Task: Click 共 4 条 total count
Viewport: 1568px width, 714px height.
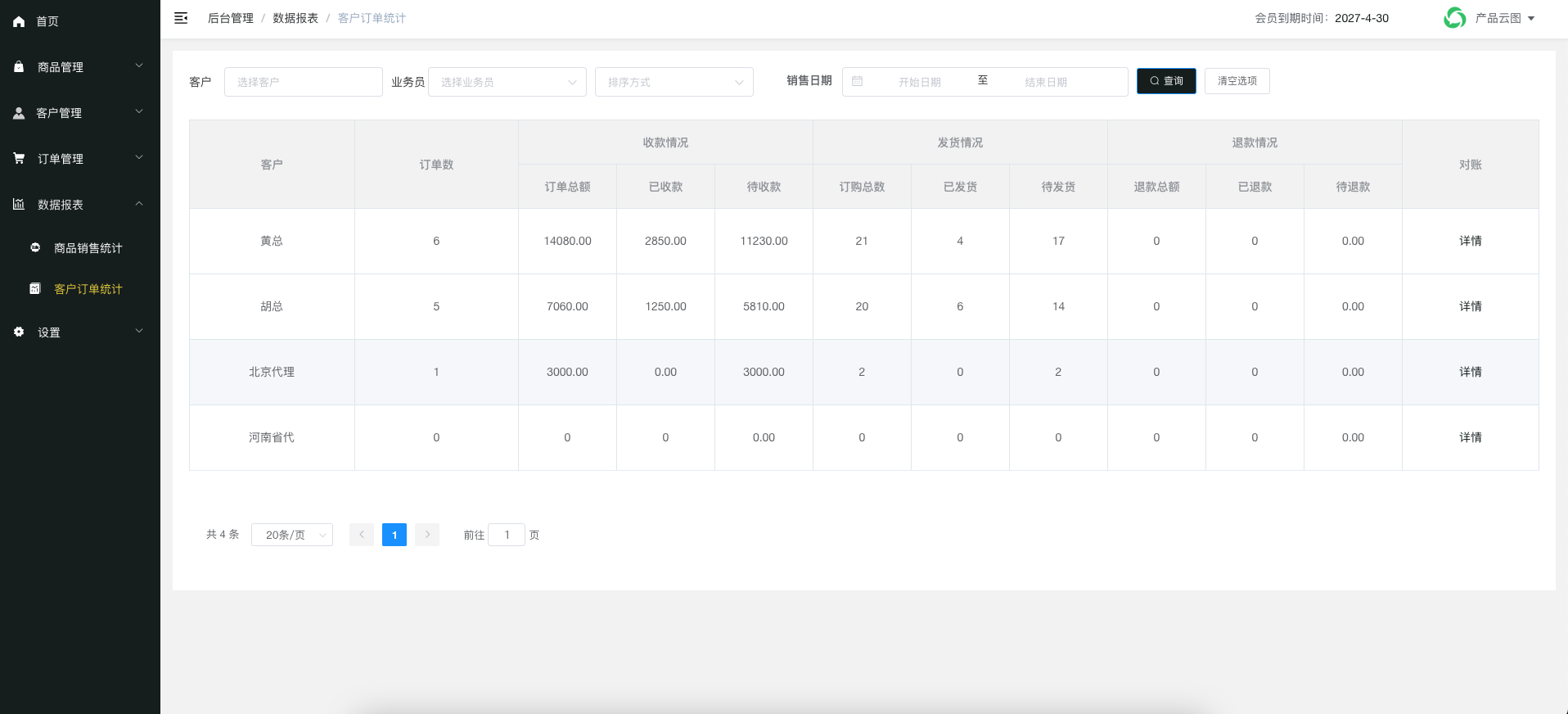Action: [223, 535]
